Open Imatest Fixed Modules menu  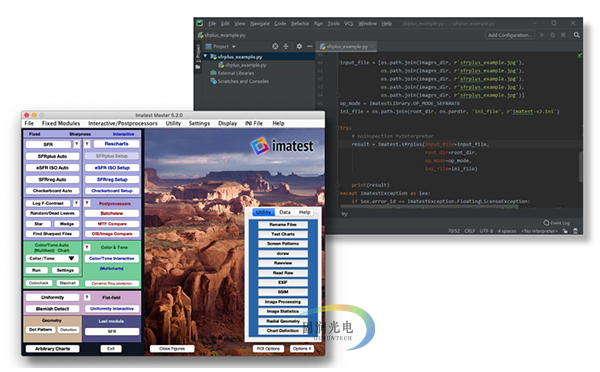click(x=61, y=123)
